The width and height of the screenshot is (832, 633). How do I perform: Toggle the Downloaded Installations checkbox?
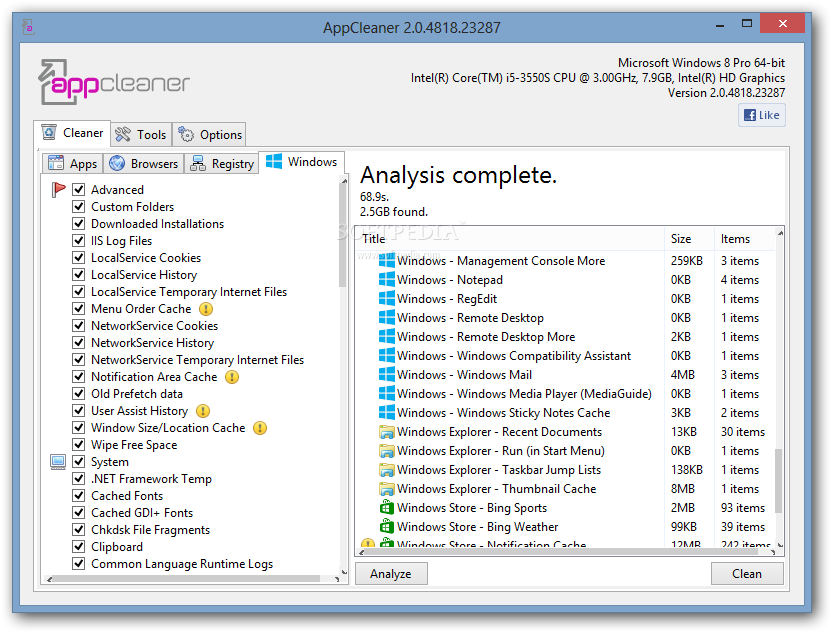tap(79, 223)
